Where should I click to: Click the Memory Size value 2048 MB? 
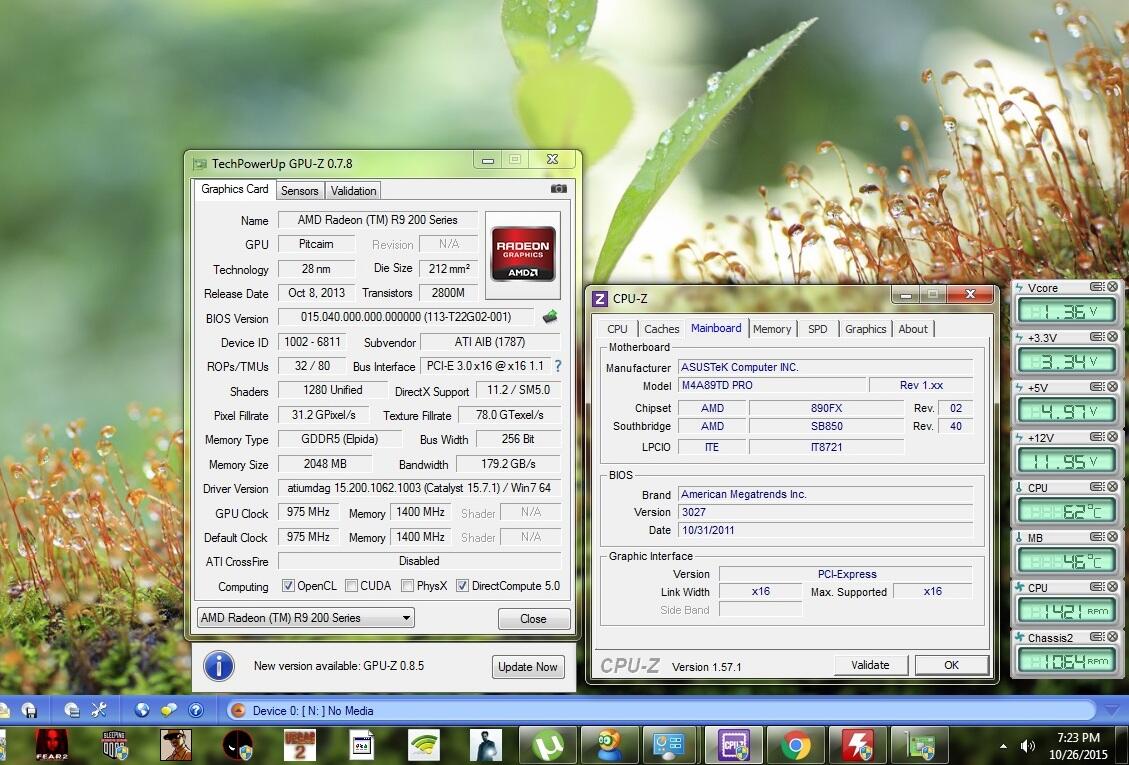coord(325,464)
